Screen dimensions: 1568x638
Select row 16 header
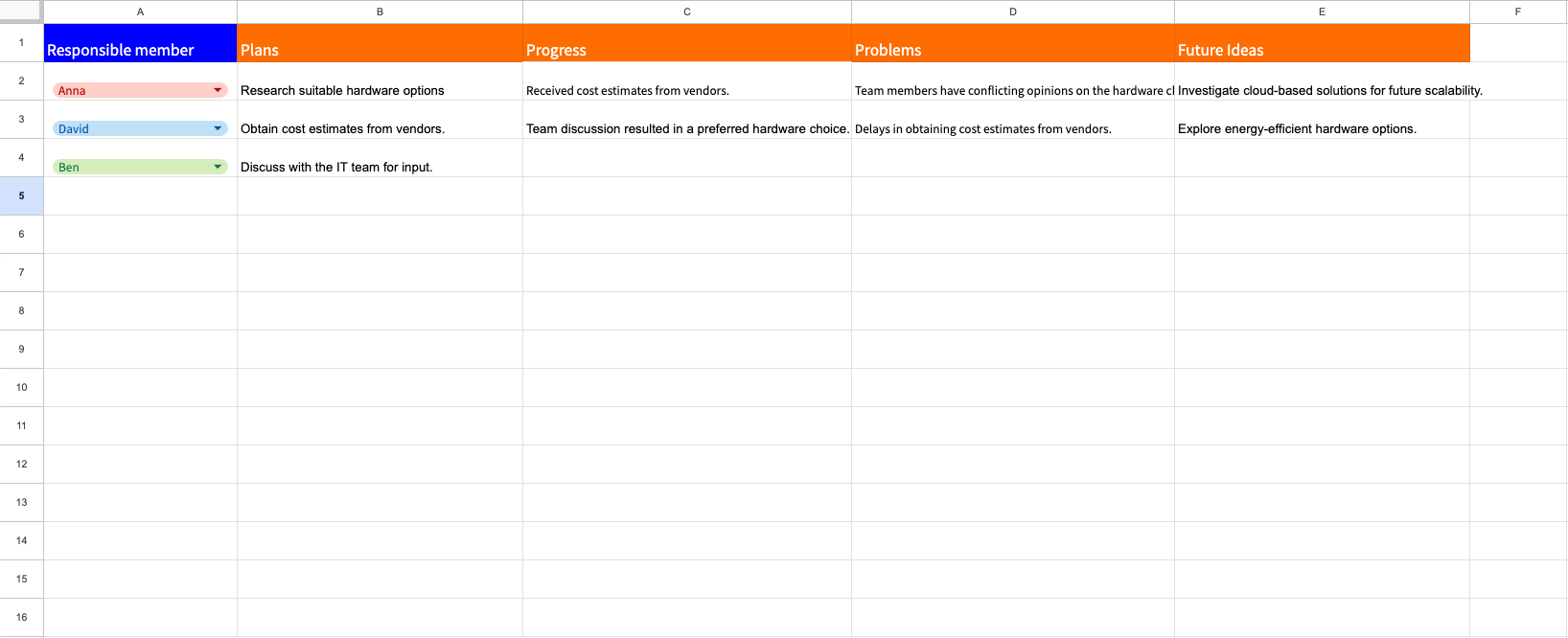(x=21, y=618)
